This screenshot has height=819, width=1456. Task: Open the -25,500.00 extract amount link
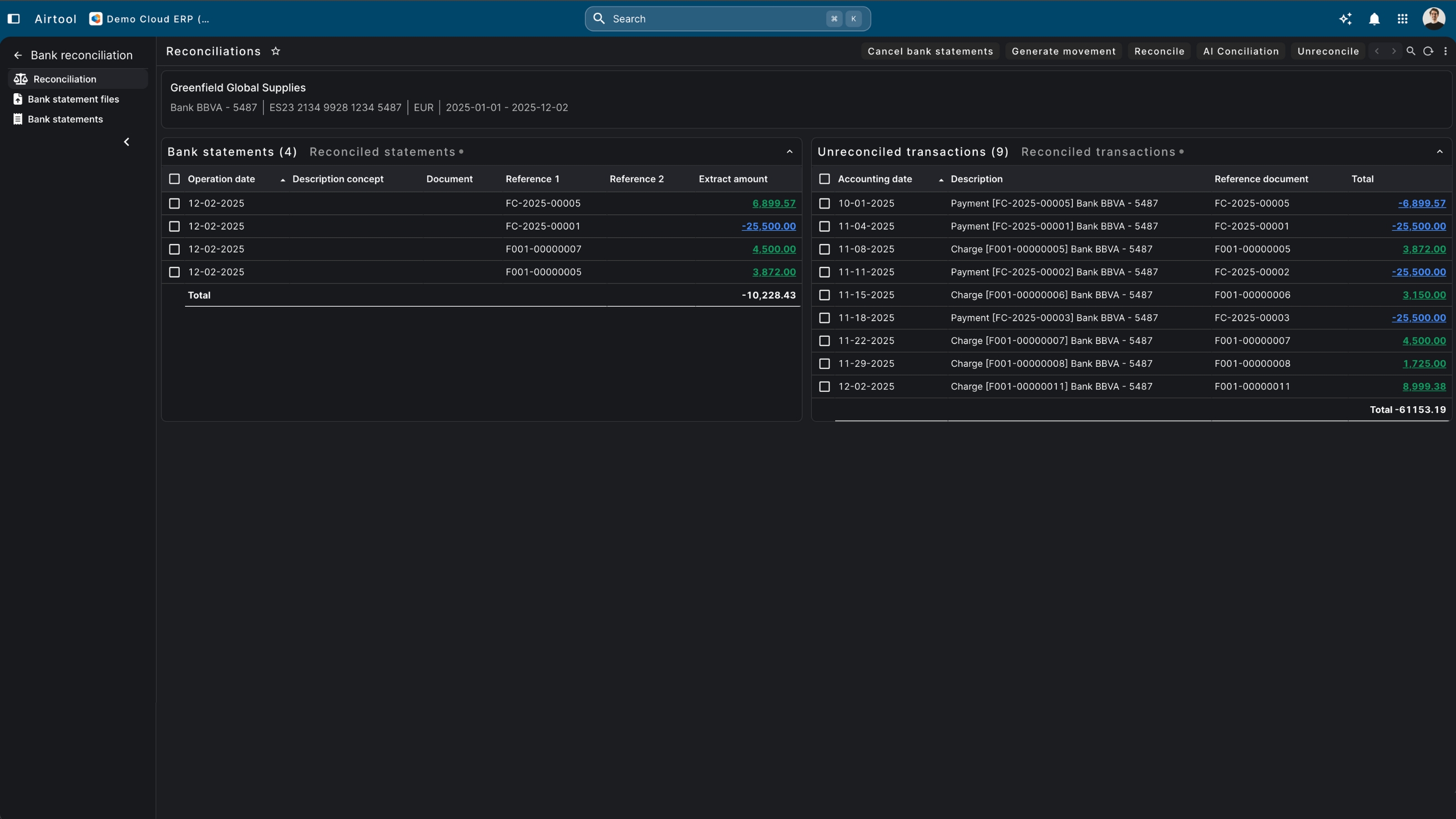click(x=768, y=226)
